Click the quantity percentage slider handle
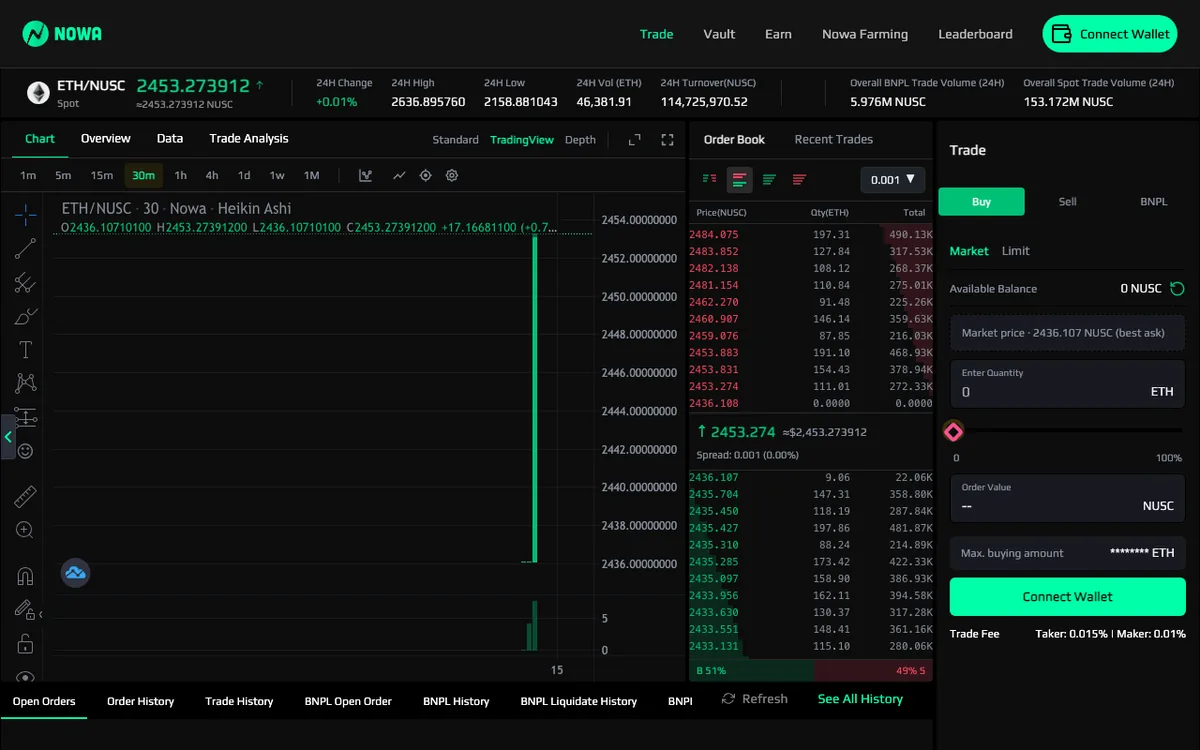Viewport: 1200px width, 750px height. pyautogui.click(x=954, y=432)
